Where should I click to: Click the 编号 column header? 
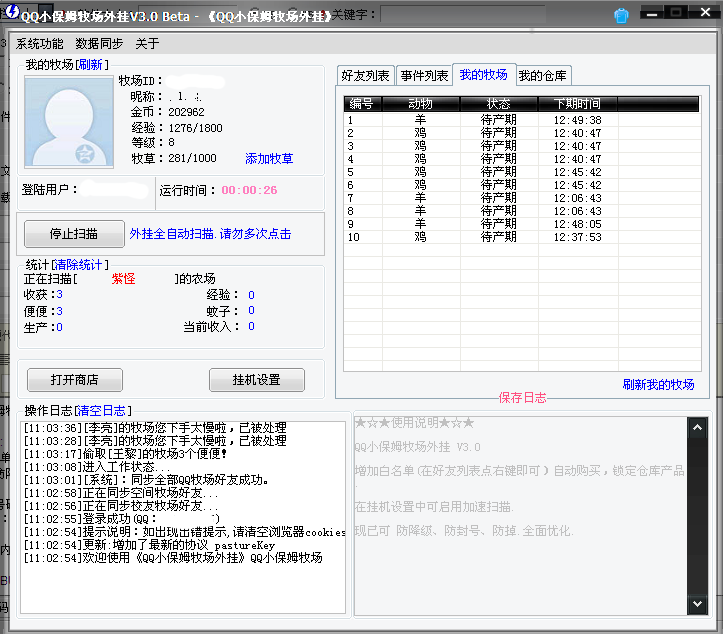tap(363, 104)
